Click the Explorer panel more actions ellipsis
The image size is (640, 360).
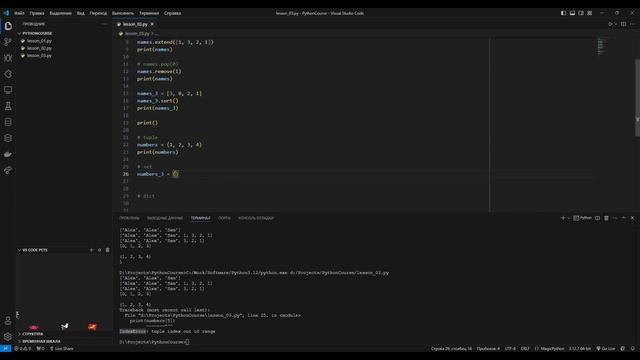coord(104,24)
